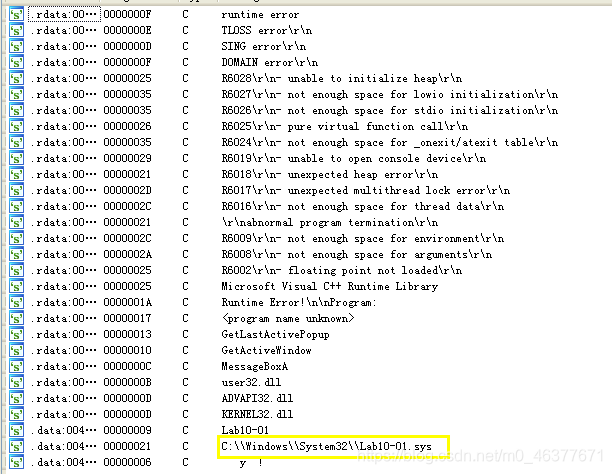Click the icon for the R6009 environment row
Screen dimensions: 612x474
coord(16,239)
